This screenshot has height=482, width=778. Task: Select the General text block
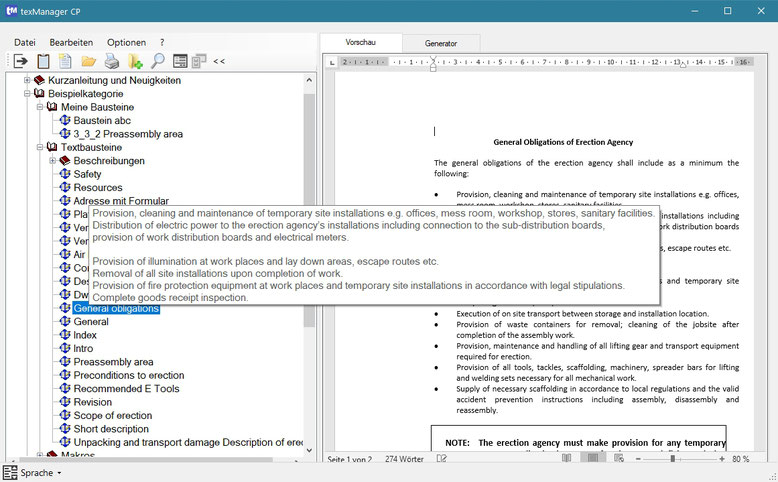click(91, 322)
